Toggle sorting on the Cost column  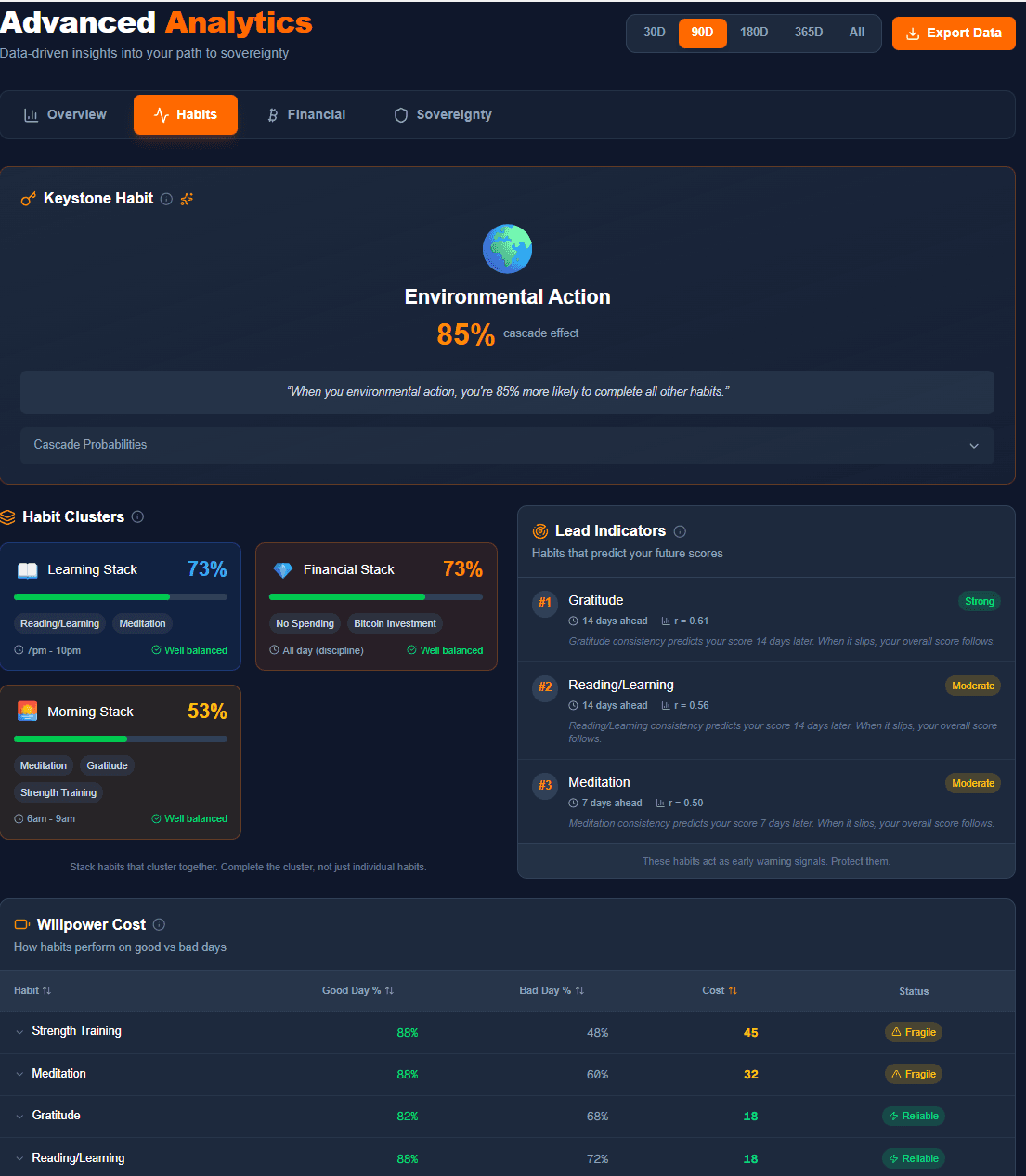(x=720, y=990)
